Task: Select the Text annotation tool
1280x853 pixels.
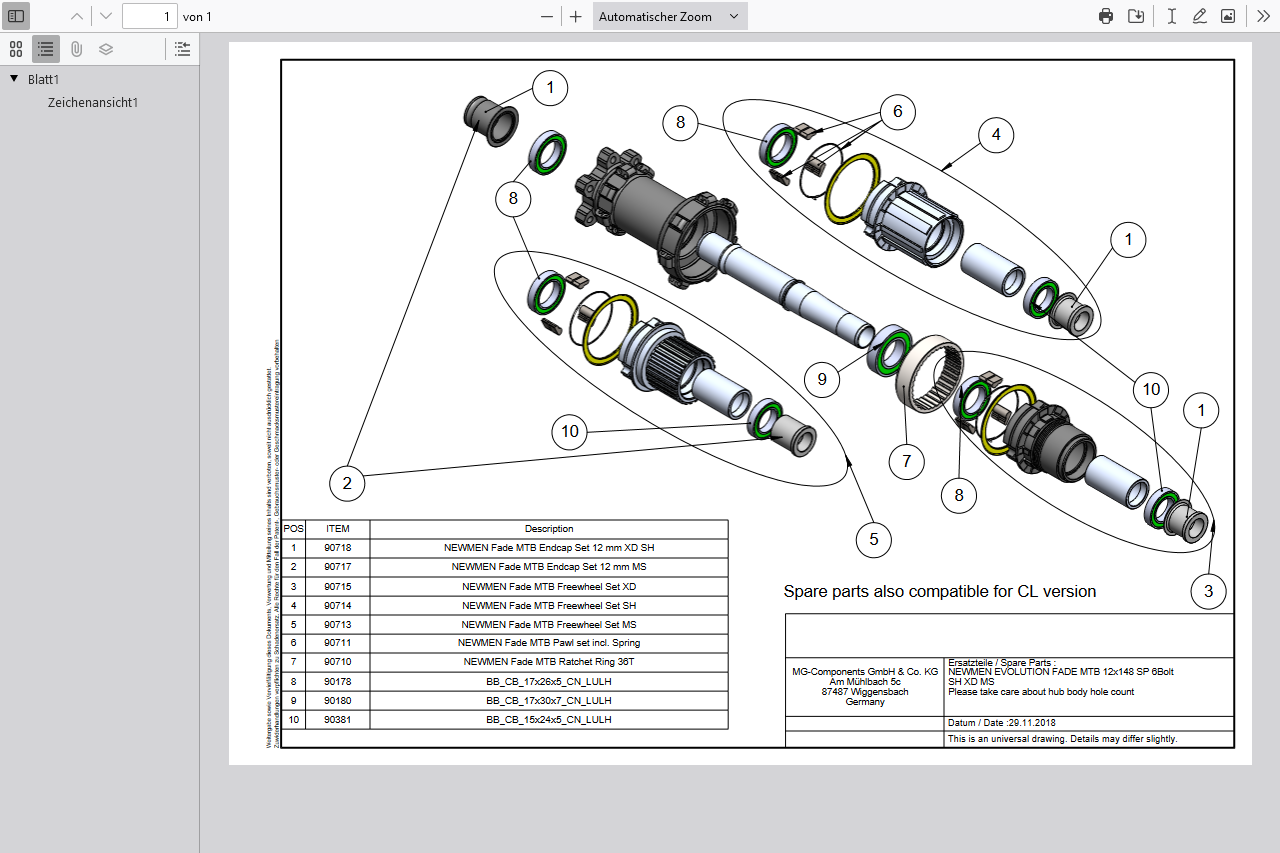Action: [x=1172, y=16]
